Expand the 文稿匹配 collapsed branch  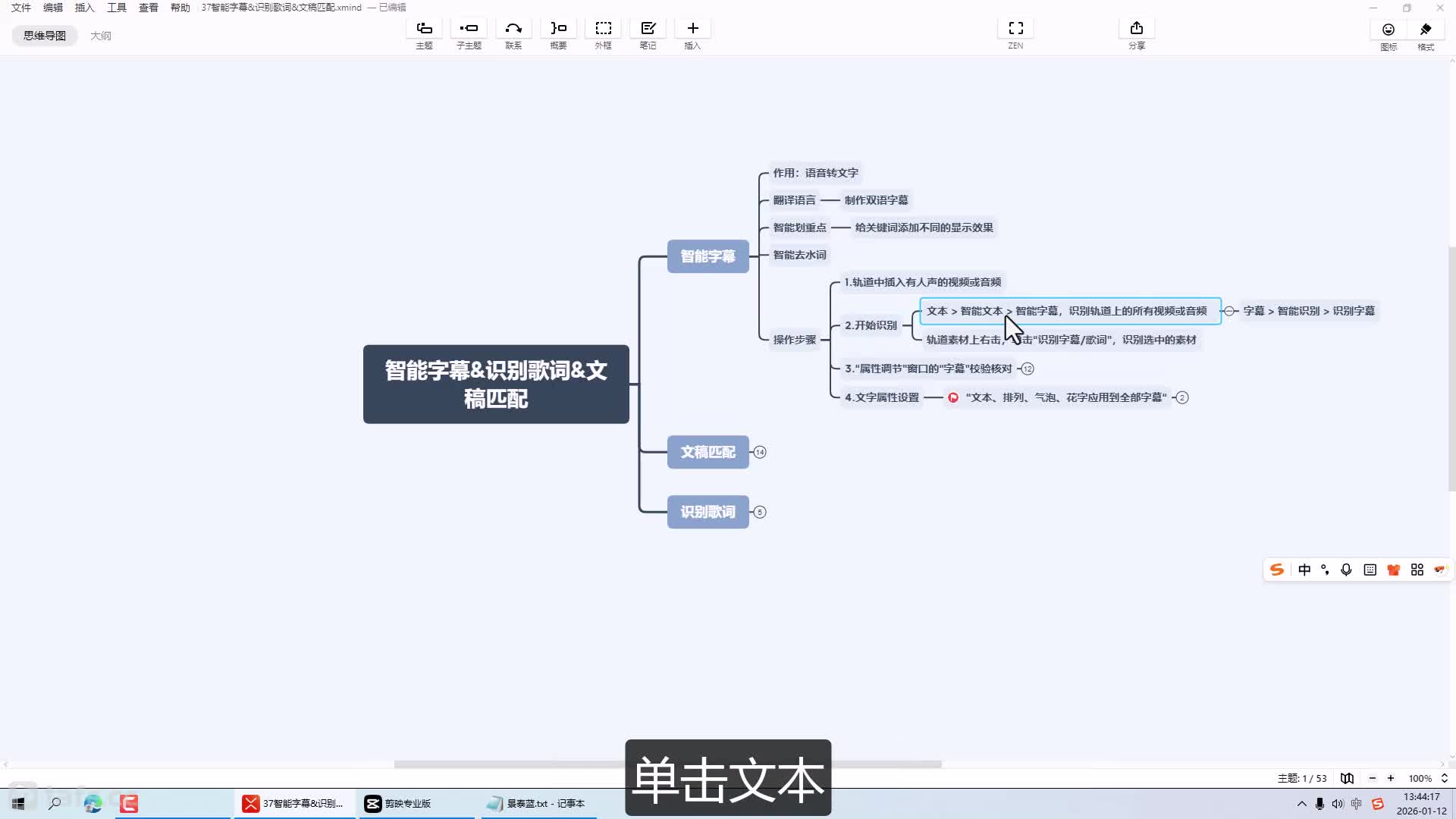760,453
